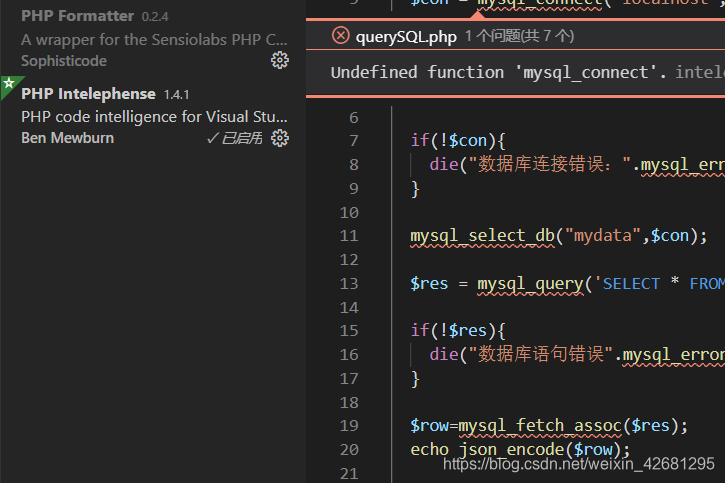Select the PHP Intelephense extension title
Viewport: 725px width, 483px height.
(x=88, y=94)
